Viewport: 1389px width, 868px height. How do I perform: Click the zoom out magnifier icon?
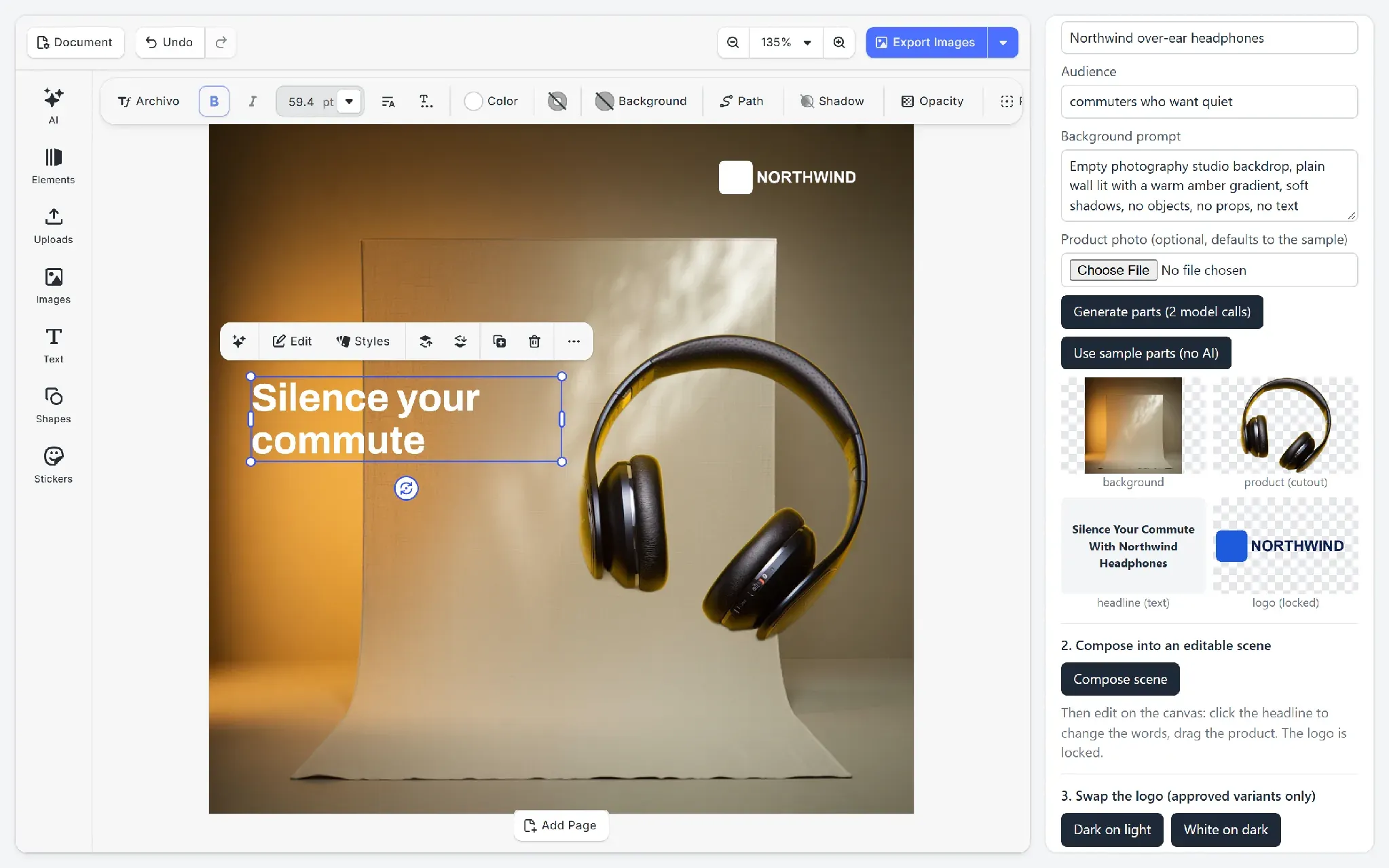733,42
